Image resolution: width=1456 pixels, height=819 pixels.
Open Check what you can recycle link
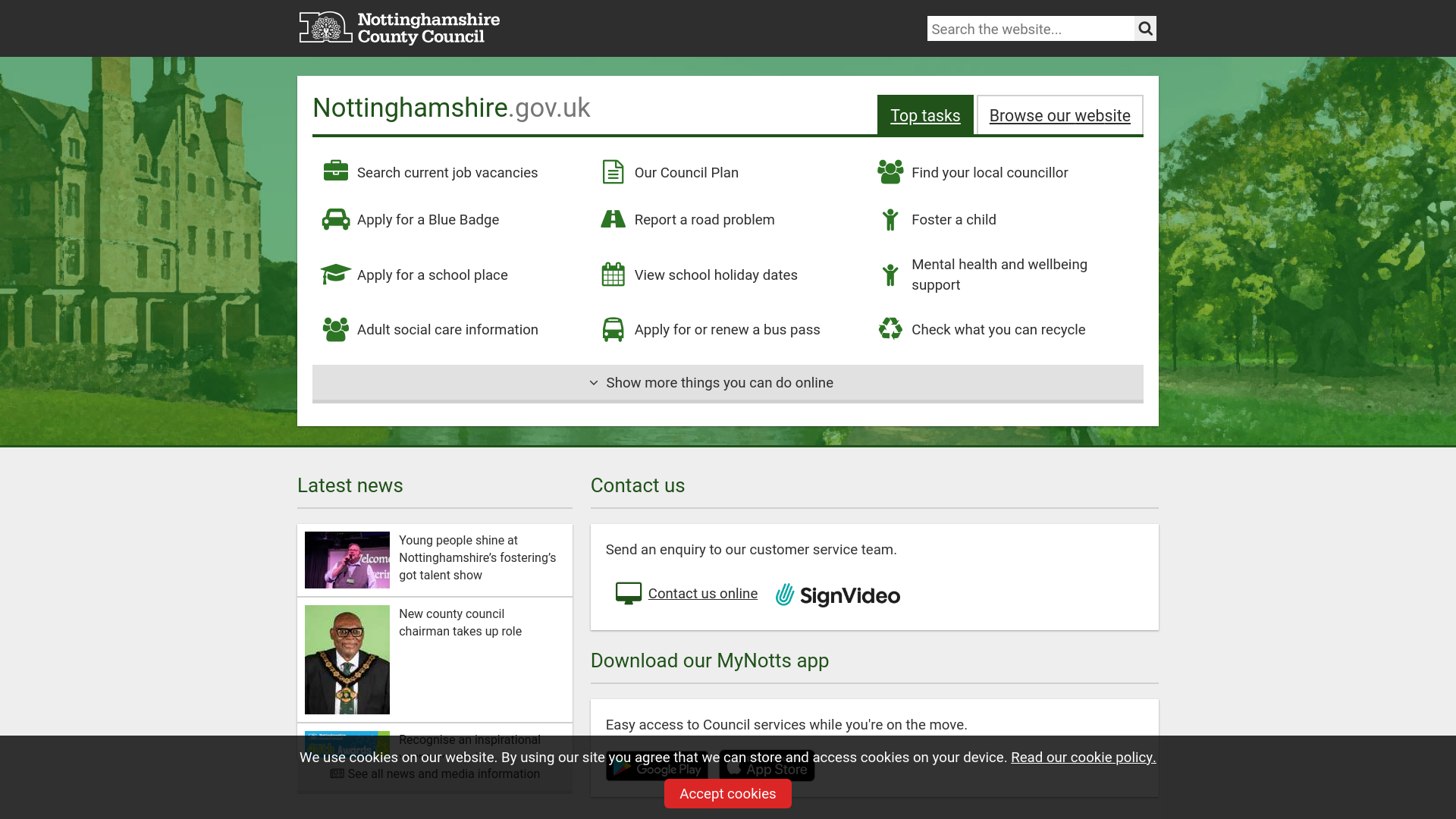click(x=998, y=330)
